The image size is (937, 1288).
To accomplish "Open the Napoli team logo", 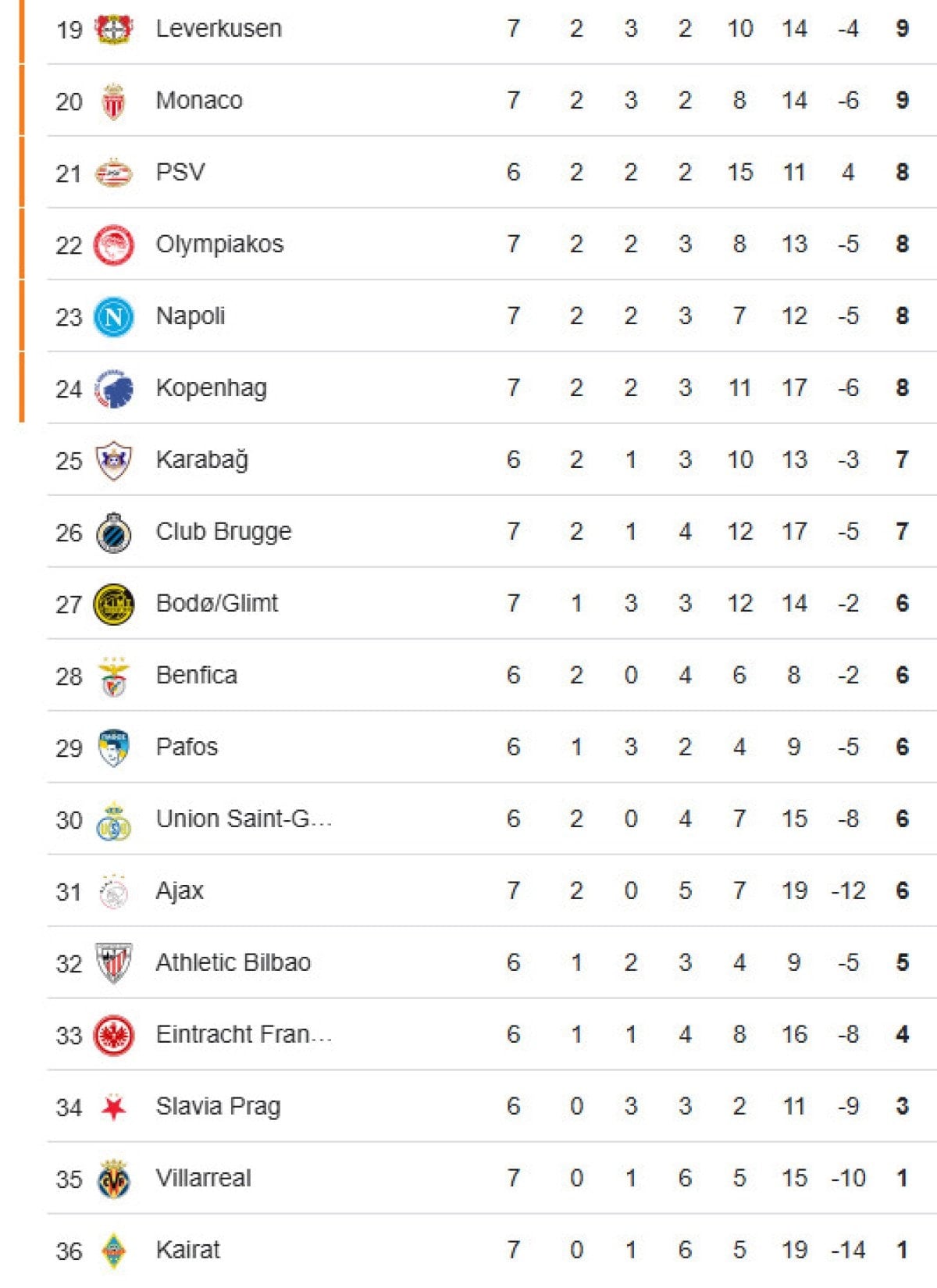I will point(113,317).
